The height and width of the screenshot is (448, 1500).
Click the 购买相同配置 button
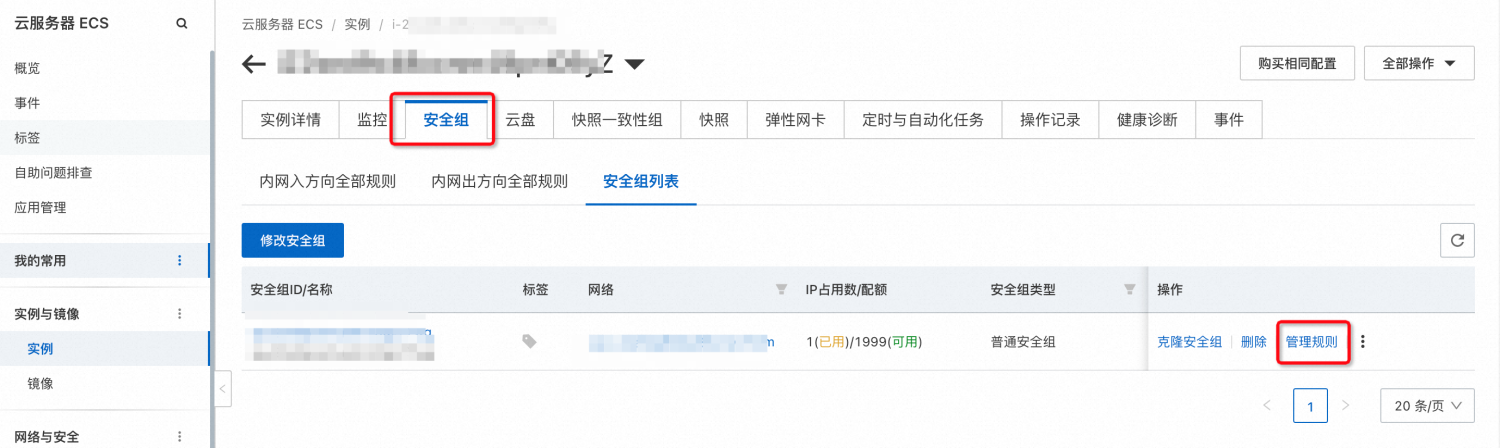(1297, 63)
